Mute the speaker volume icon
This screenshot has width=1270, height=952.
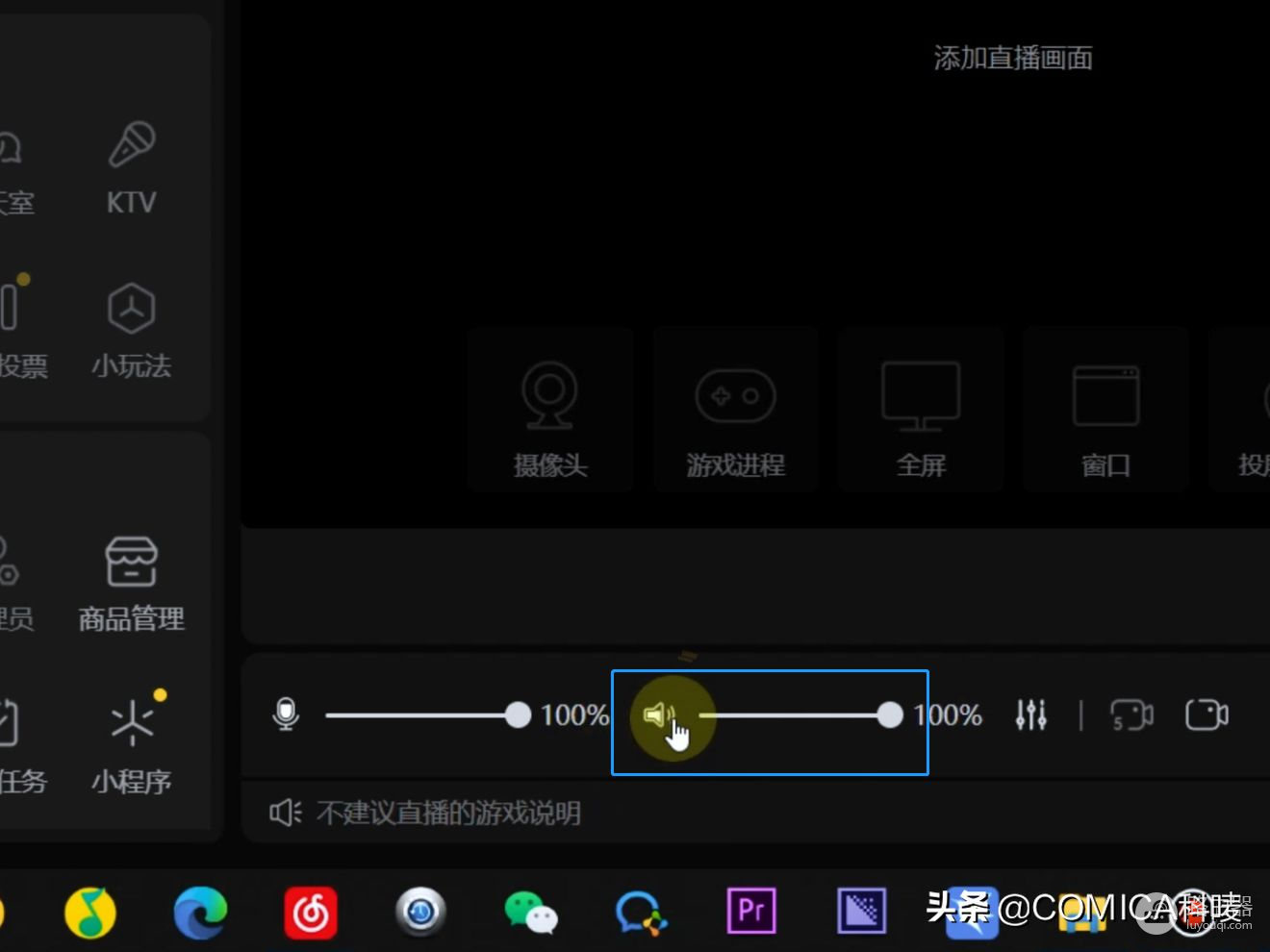point(658,714)
